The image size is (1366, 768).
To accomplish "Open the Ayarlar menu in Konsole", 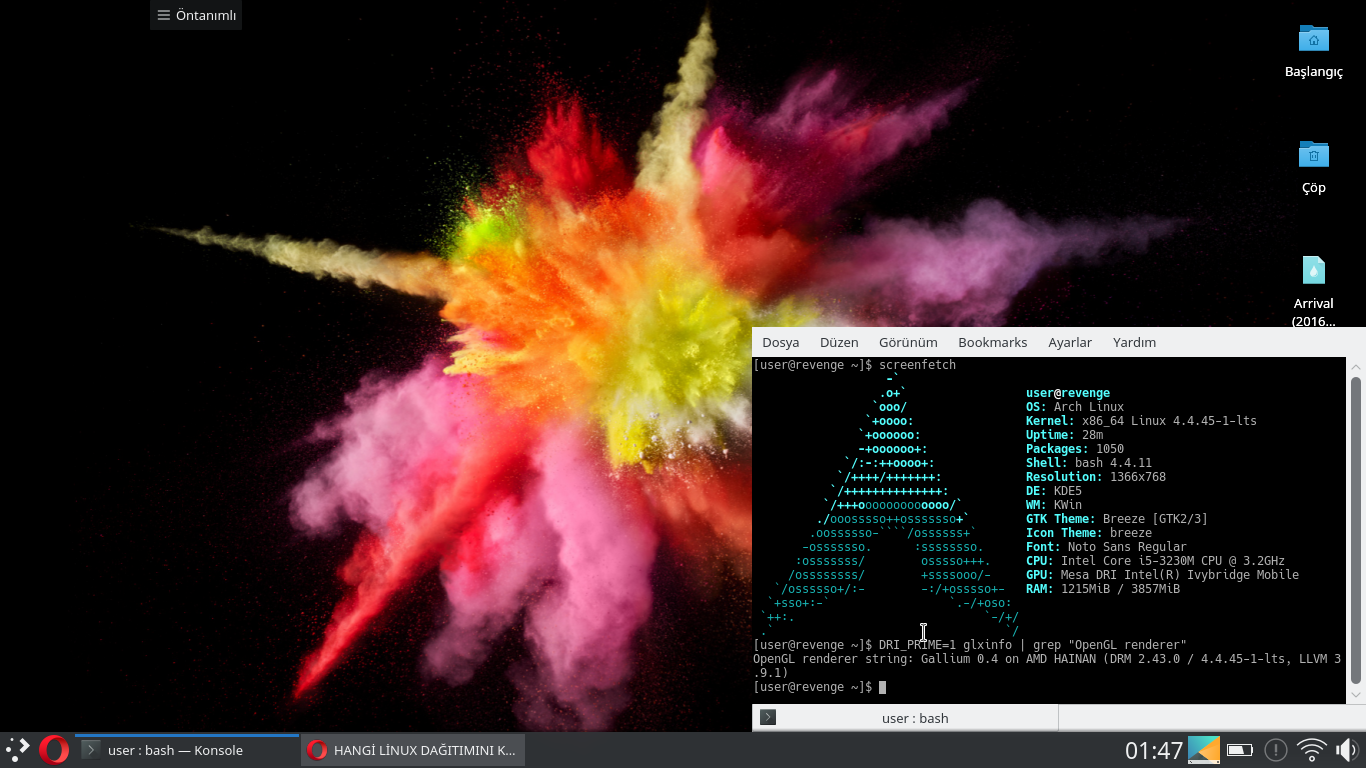I will 1069,342.
